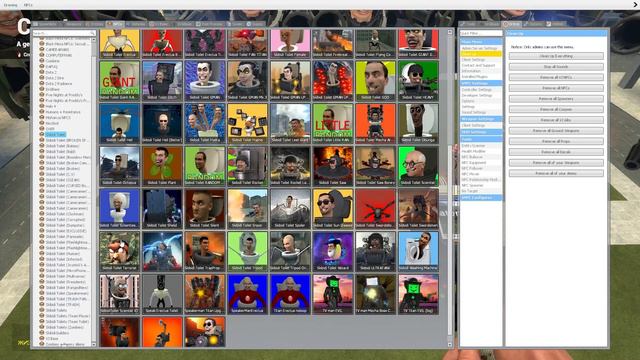Select the NPC Spawner tool entry

481,185
